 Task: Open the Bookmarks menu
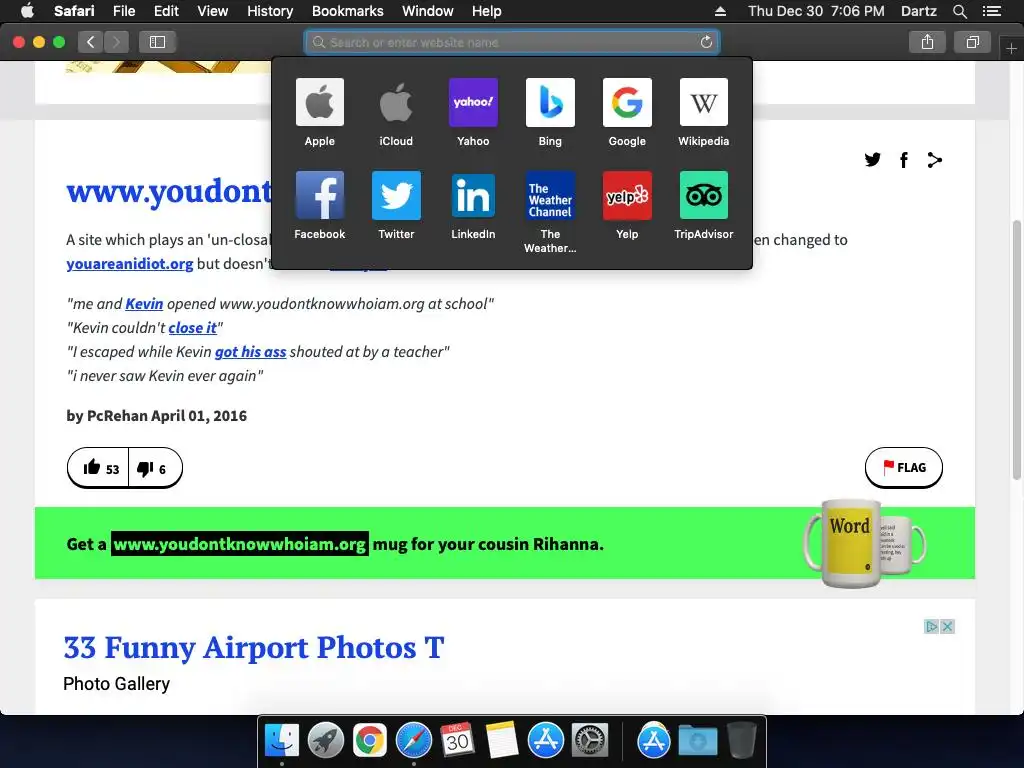point(347,11)
